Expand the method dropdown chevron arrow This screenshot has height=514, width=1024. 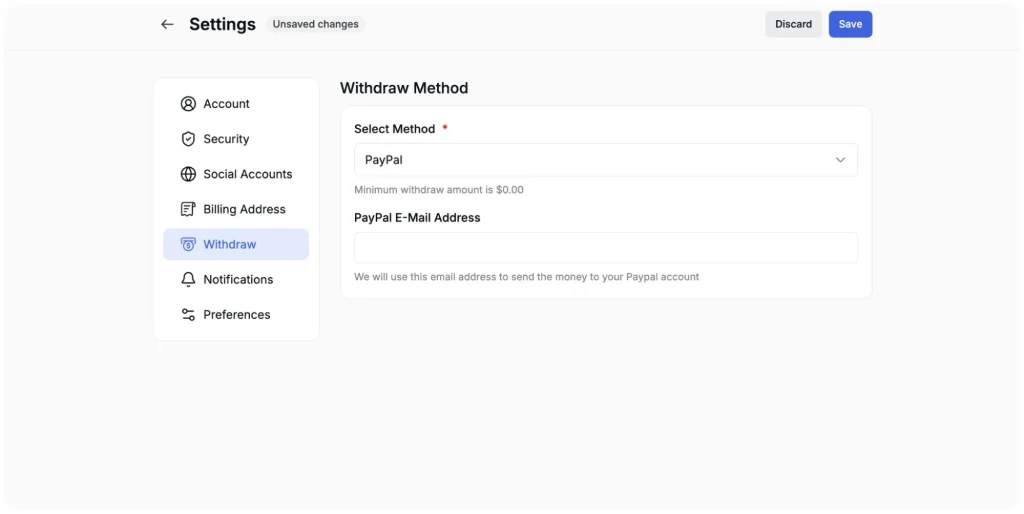840,160
